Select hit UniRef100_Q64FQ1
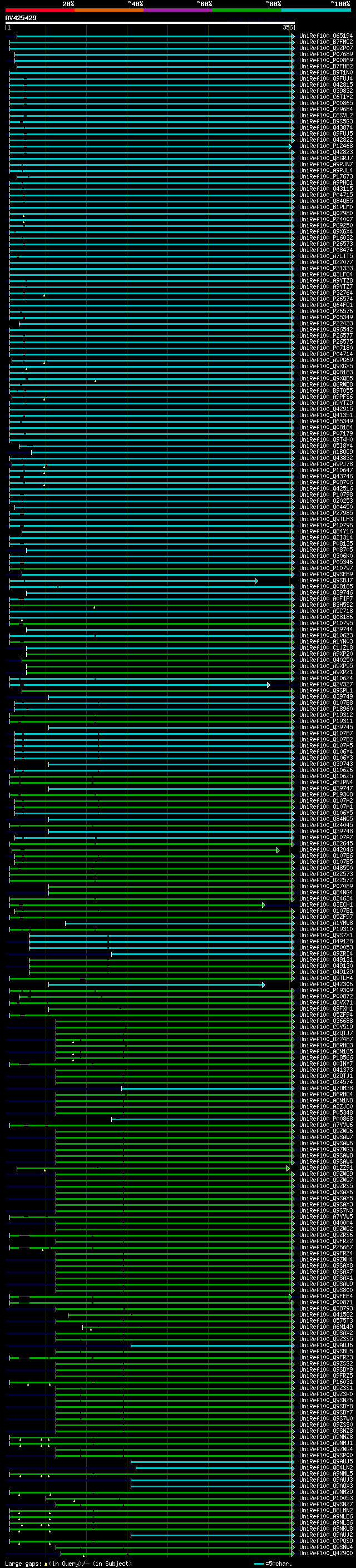 [326, 305]
